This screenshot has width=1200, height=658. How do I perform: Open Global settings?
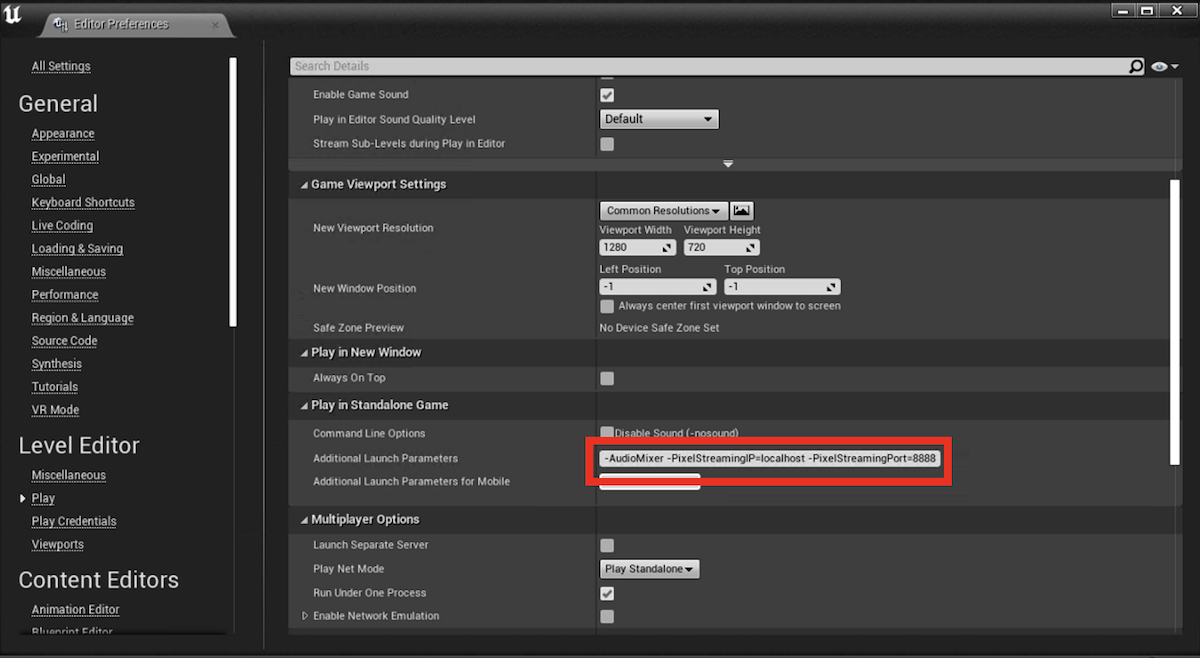[x=48, y=180]
